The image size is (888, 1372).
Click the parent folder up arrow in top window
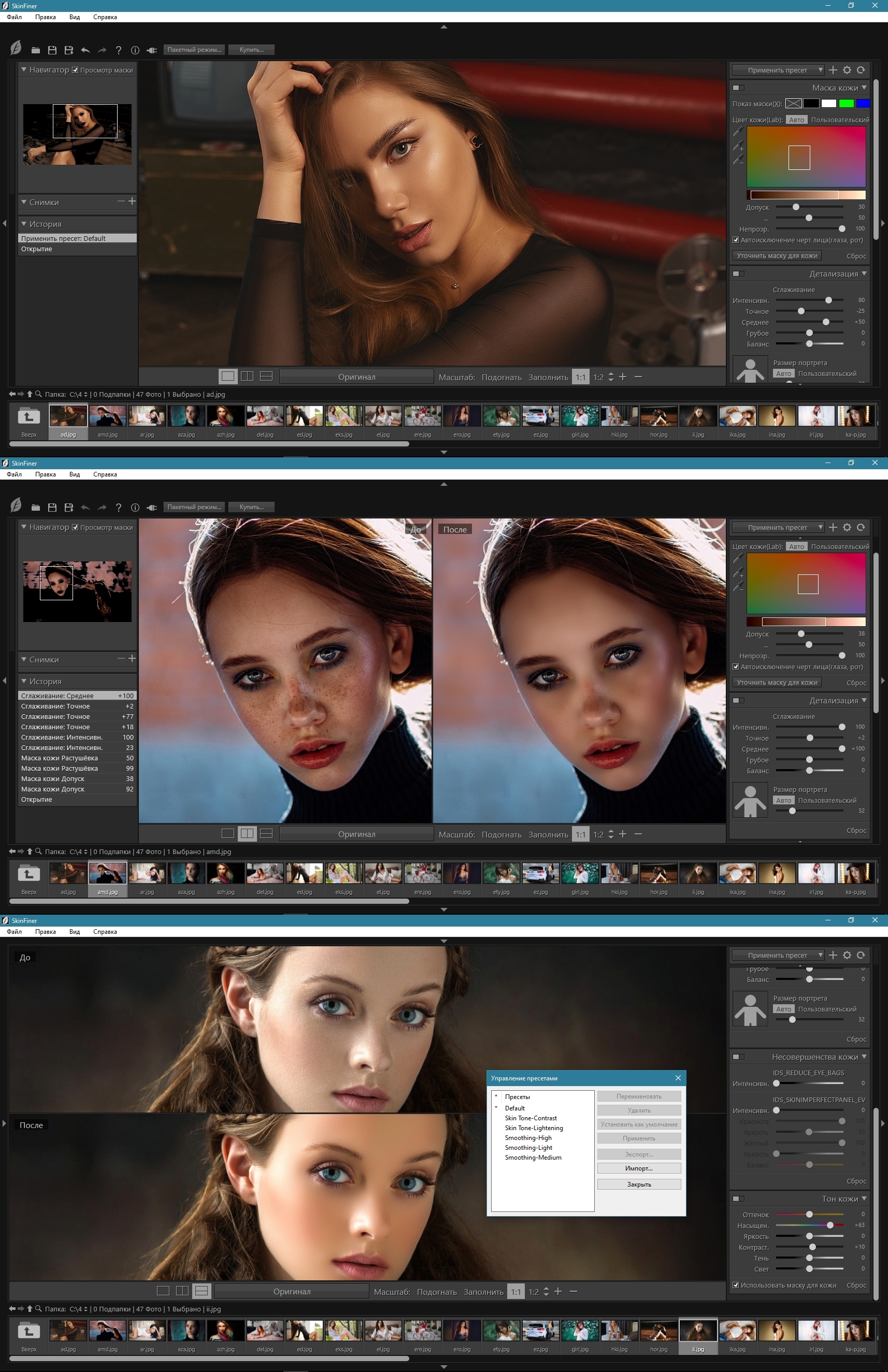pos(30,394)
